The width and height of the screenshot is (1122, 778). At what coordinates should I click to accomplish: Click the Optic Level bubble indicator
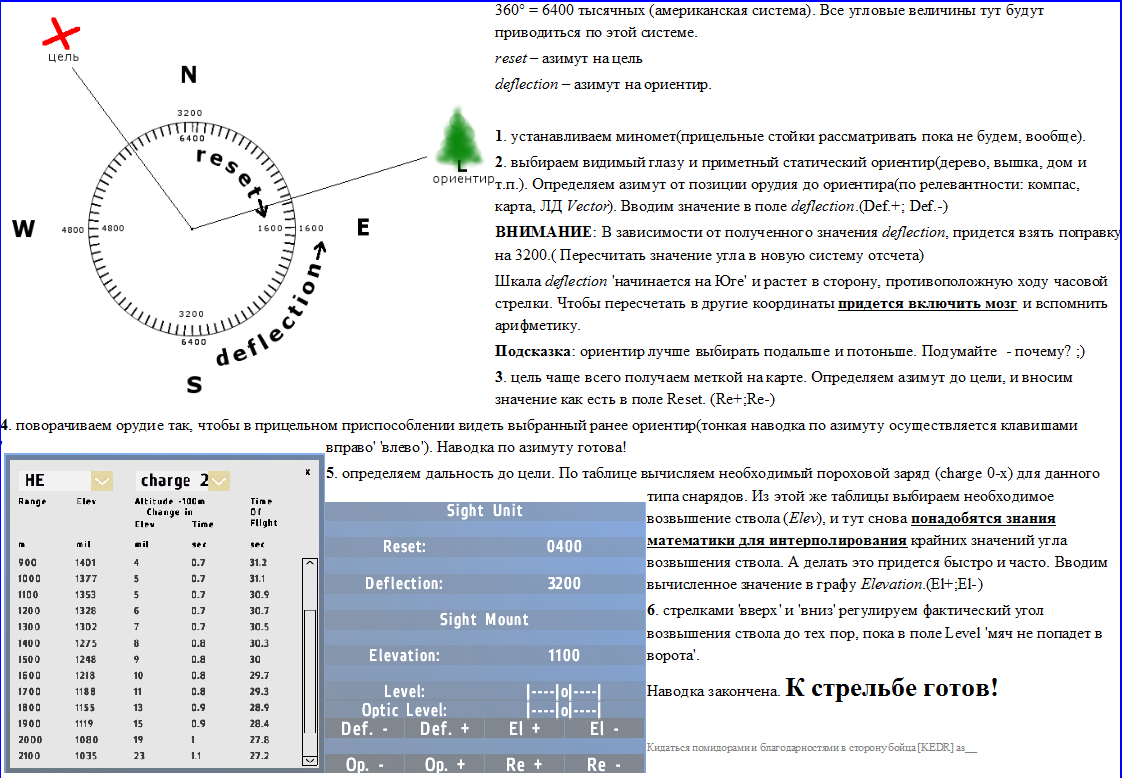coord(564,710)
